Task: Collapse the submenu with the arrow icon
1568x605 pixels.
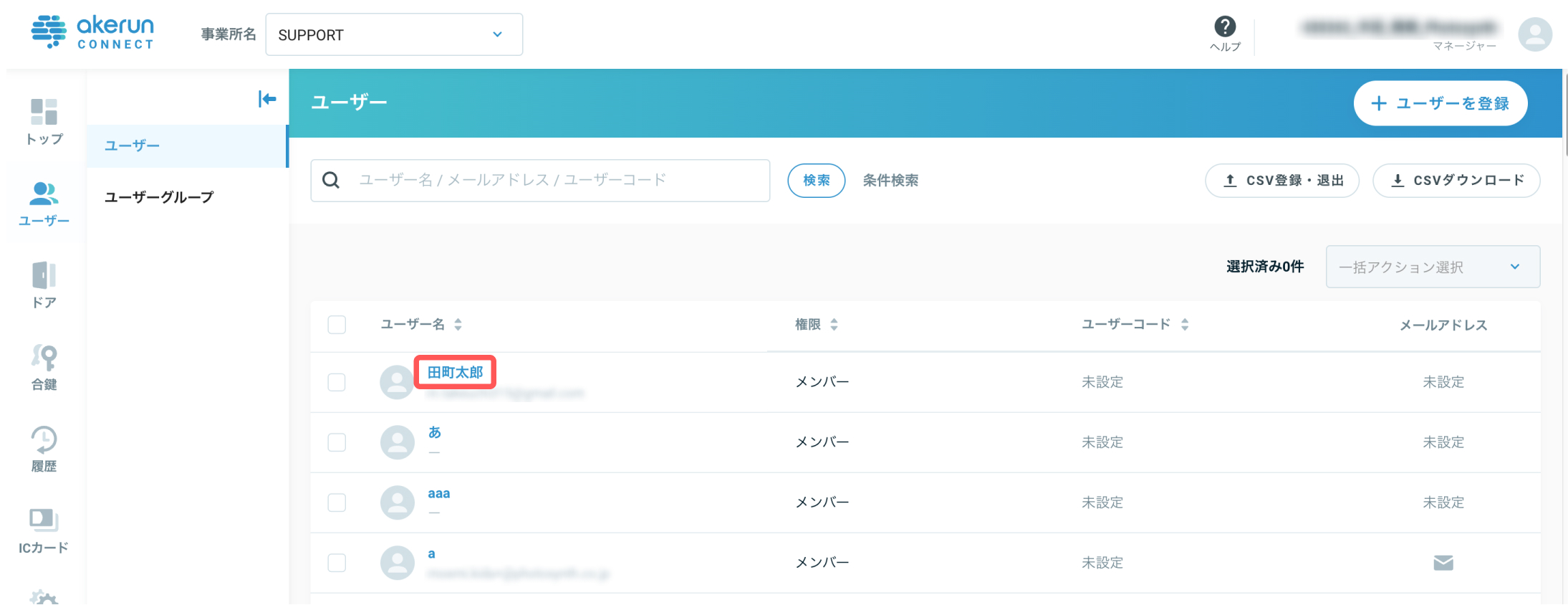Action: pos(267,99)
